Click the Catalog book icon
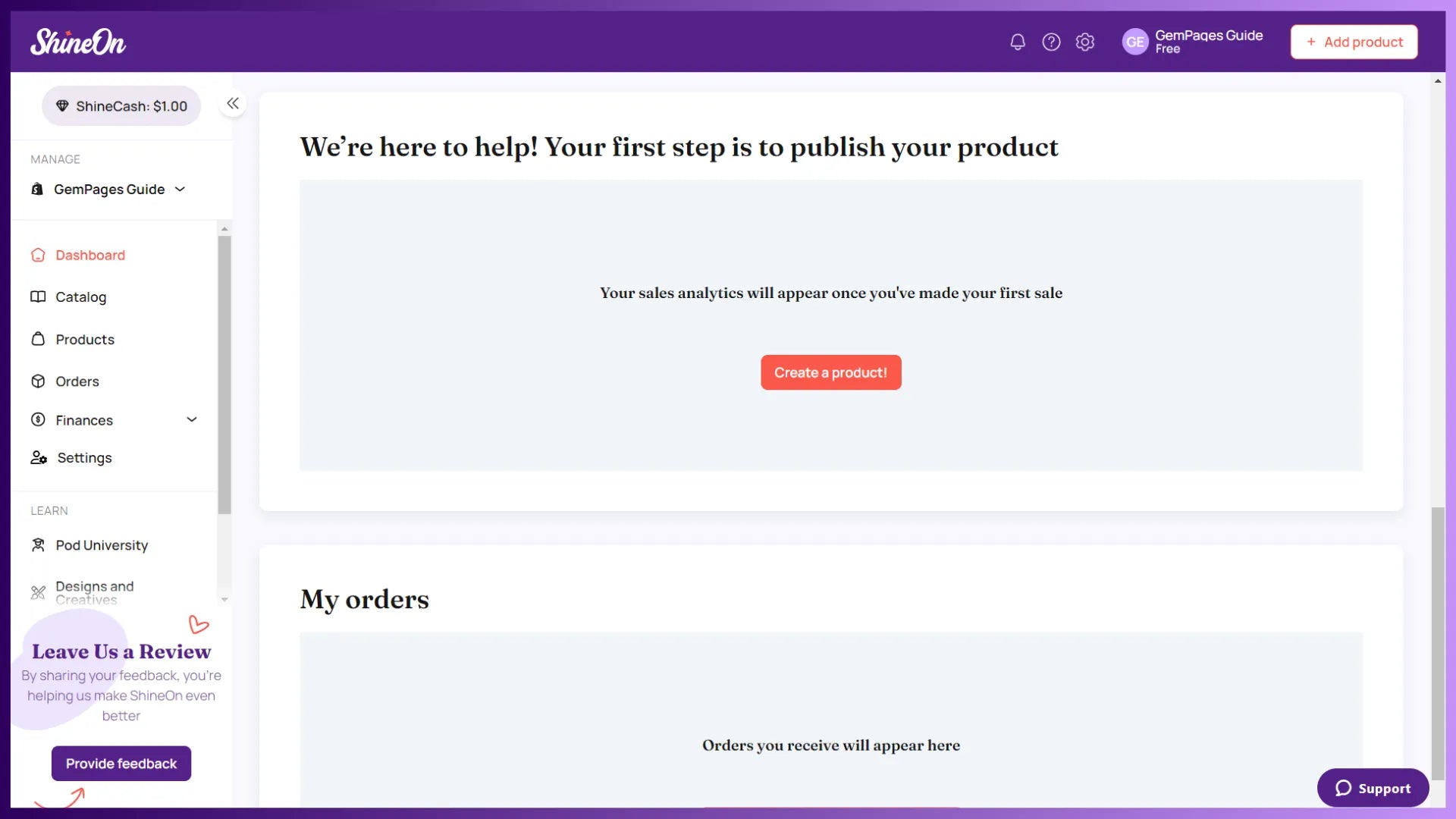The image size is (1456, 819). [38, 297]
